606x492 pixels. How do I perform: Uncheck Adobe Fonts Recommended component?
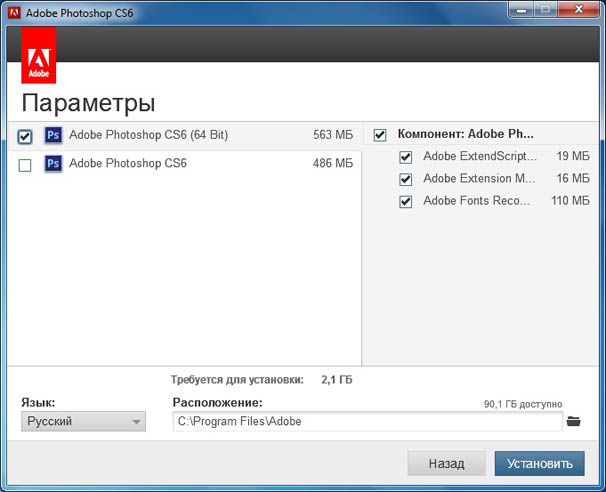coord(405,201)
